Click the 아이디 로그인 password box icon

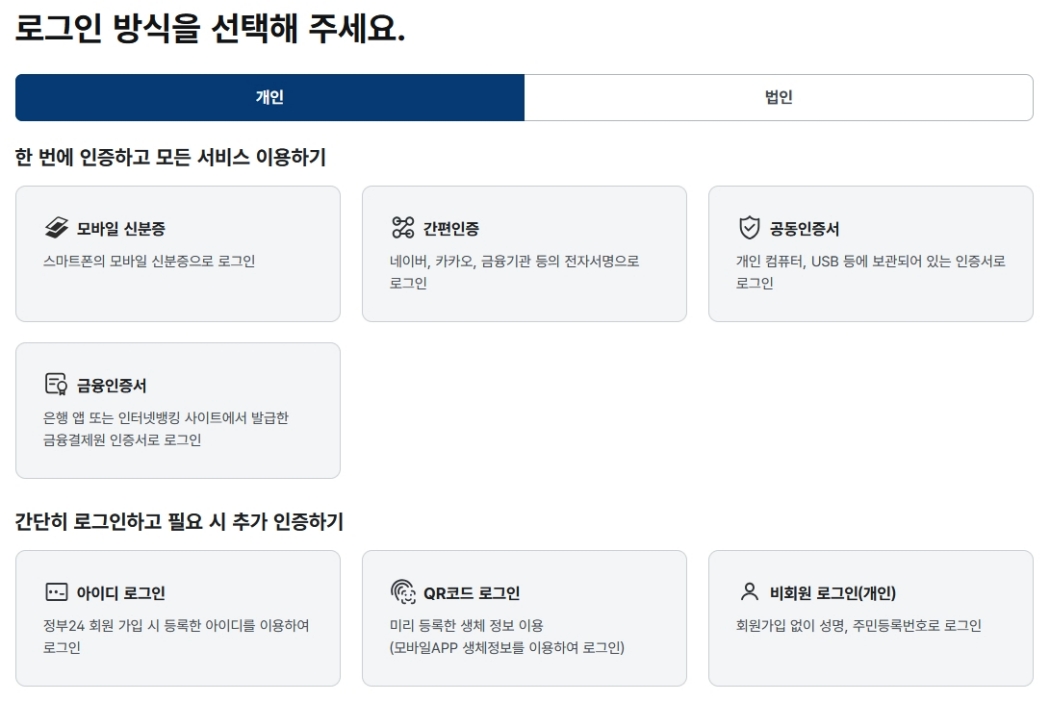(56, 592)
